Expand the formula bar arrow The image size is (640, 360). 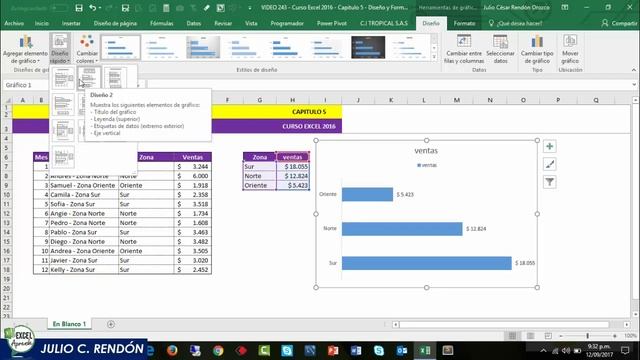[x=634, y=85]
